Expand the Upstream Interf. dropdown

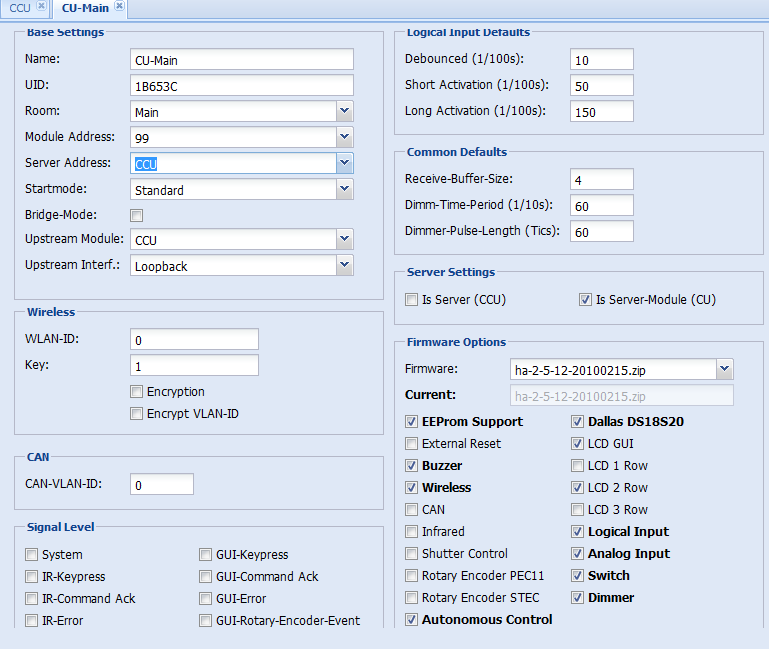click(x=345, y=265)
